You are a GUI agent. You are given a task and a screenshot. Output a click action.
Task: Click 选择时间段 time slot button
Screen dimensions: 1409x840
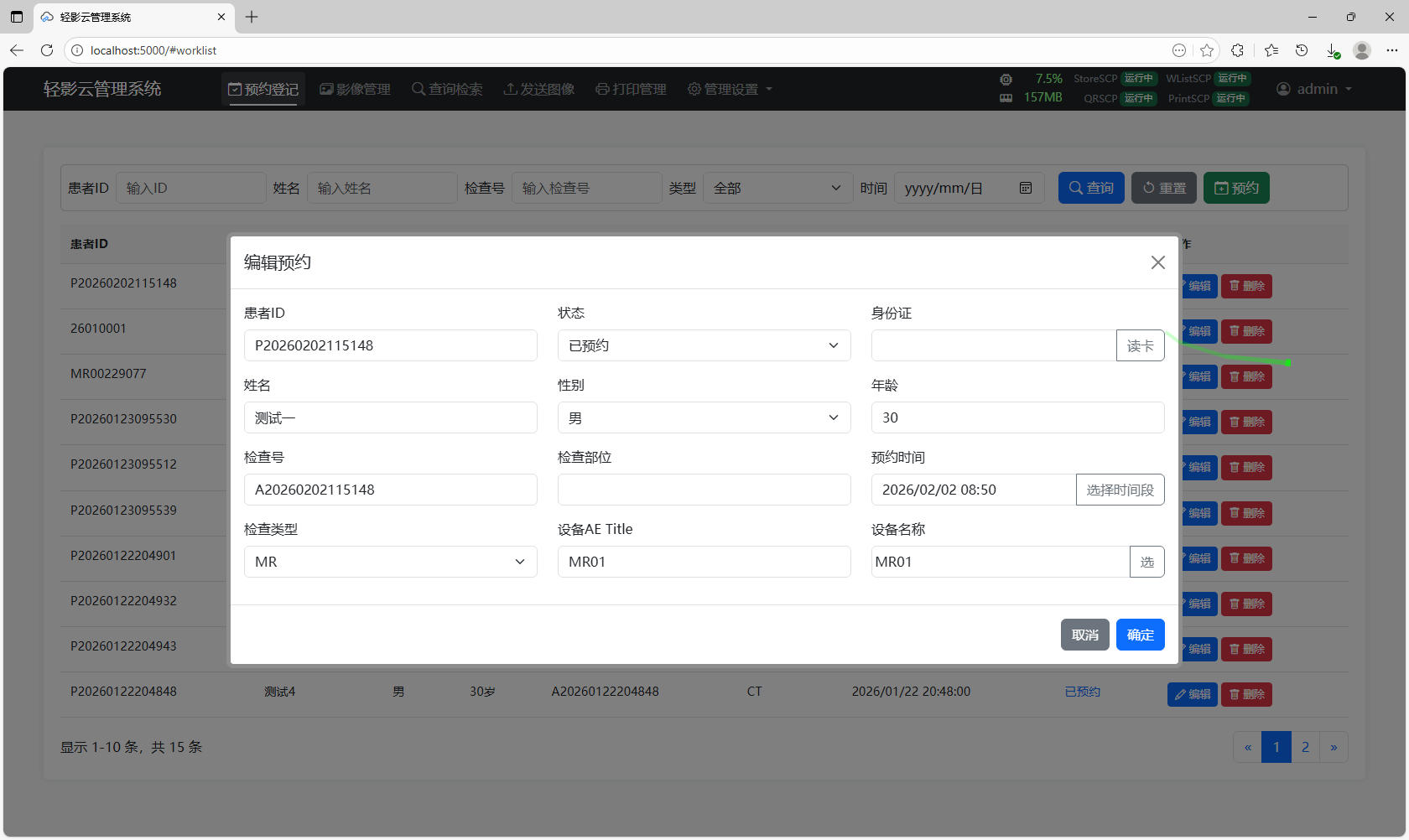tap(1120, 490)
